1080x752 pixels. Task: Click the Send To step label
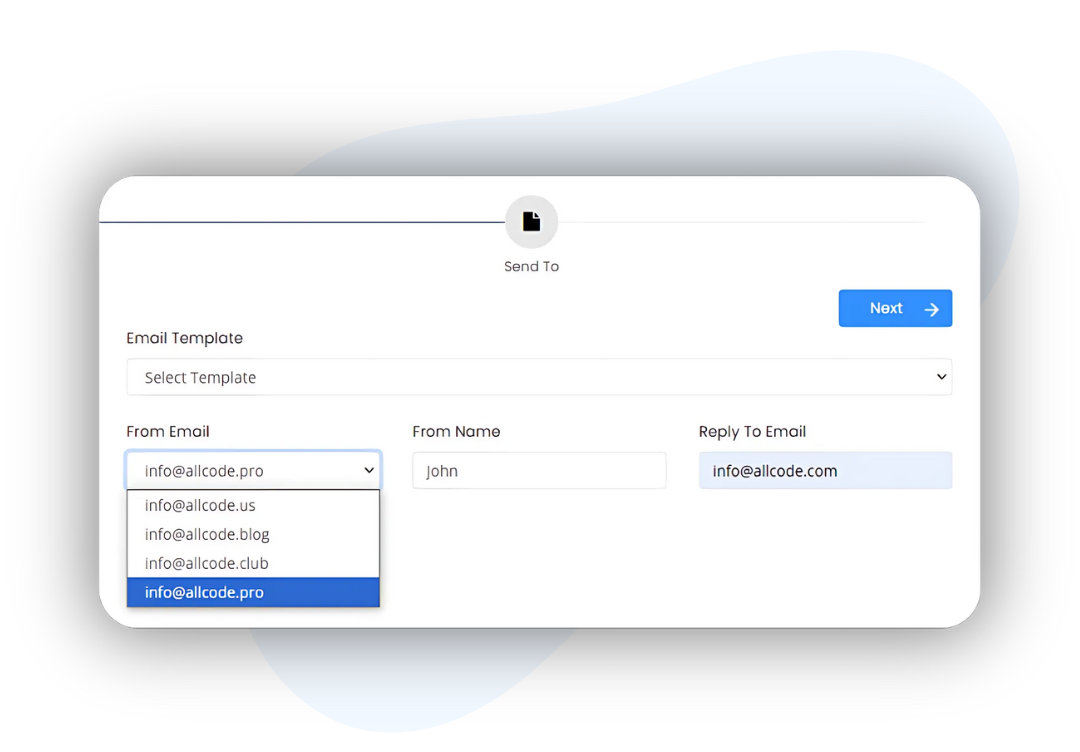click(x=531, y=266)
